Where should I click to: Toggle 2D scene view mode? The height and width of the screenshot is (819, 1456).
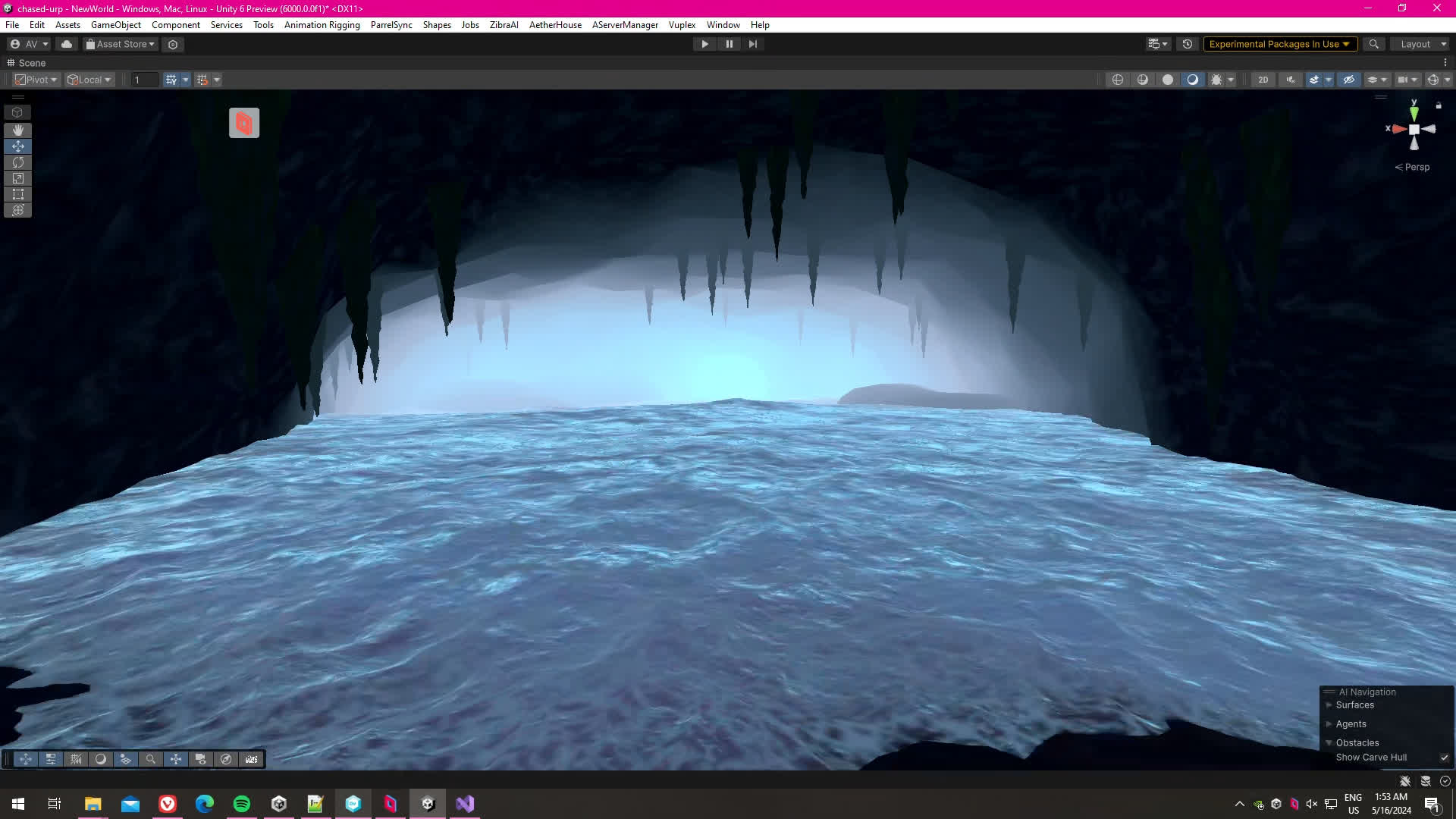pyautogui.click(x=1263, y=80)
